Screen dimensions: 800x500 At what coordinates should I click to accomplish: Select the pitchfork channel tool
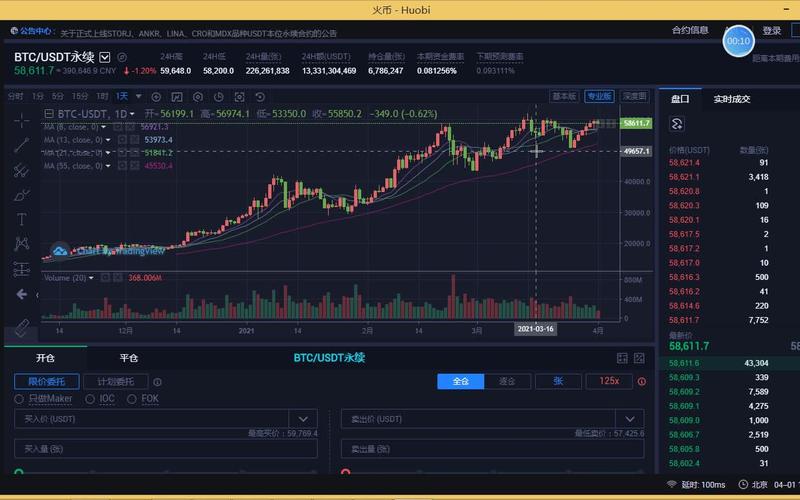(x=21, y=170)
